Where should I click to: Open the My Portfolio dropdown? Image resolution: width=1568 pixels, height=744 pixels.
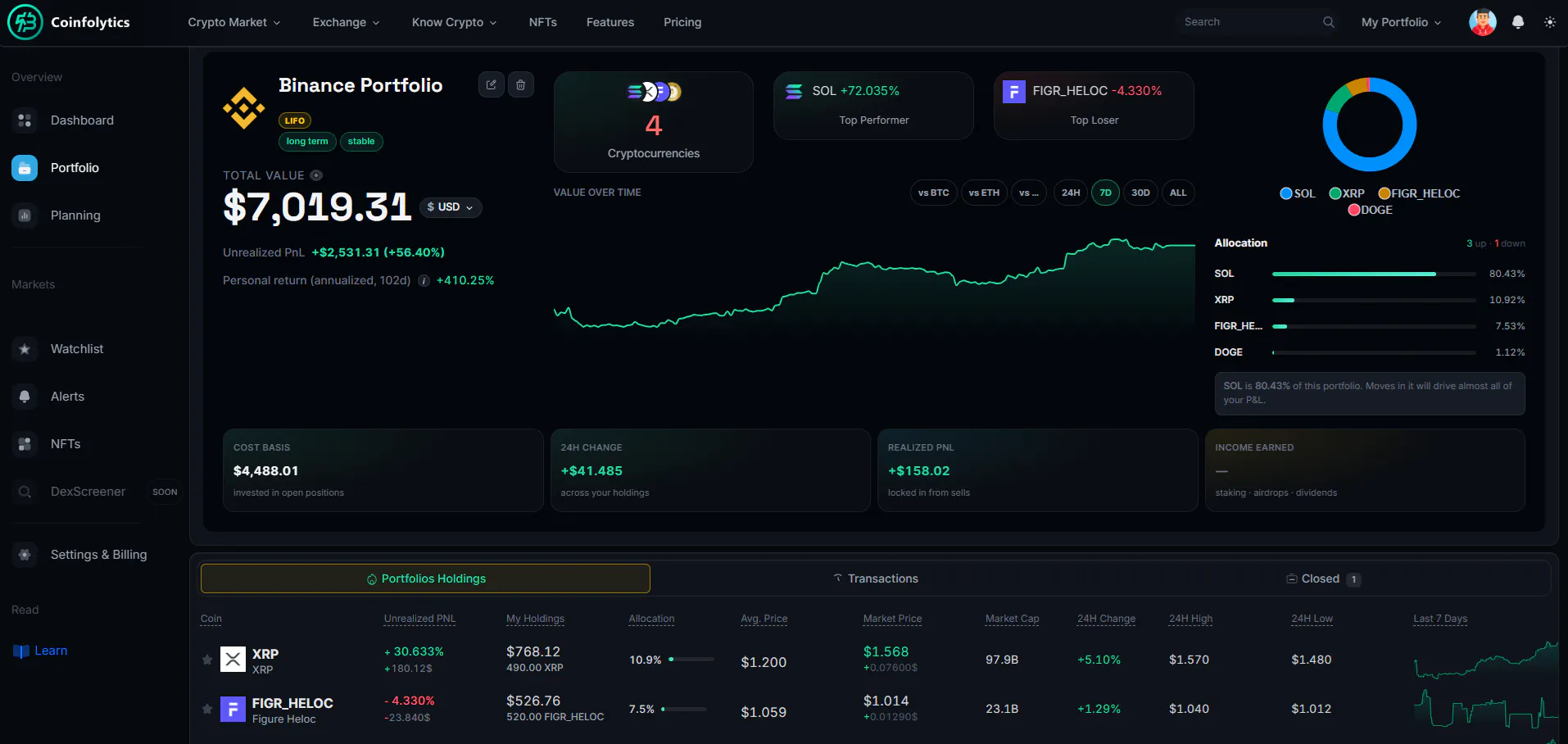(1401, 22)
